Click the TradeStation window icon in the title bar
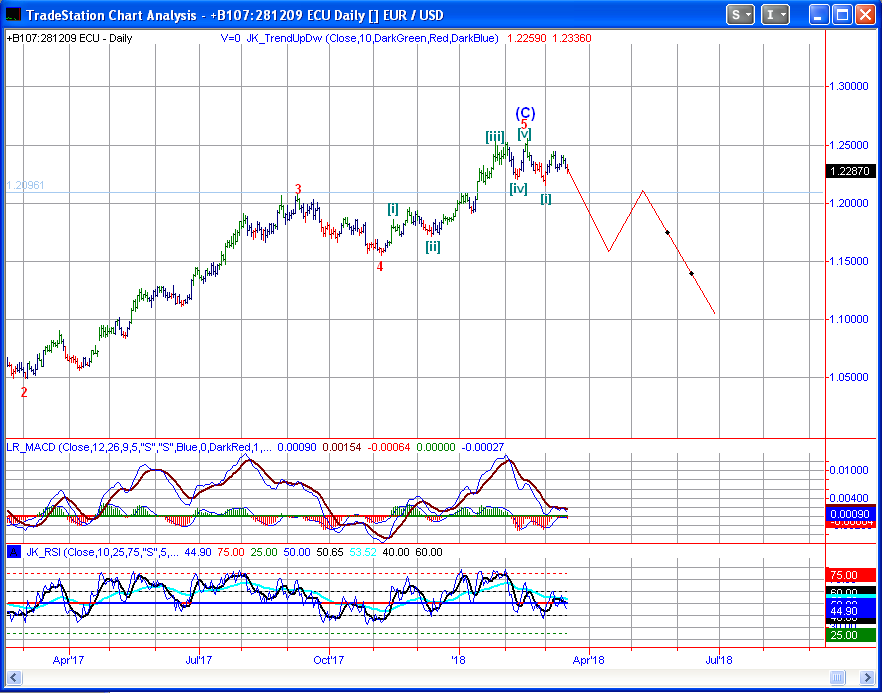 [14, 15]
